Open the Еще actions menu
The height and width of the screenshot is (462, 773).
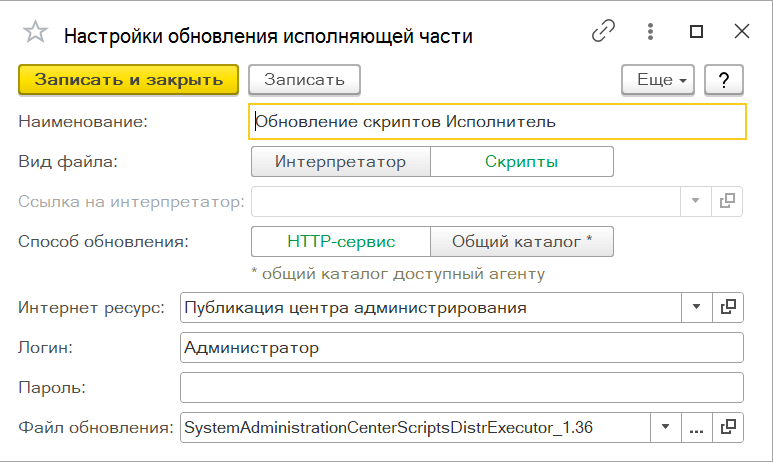(x=658, y=79)
